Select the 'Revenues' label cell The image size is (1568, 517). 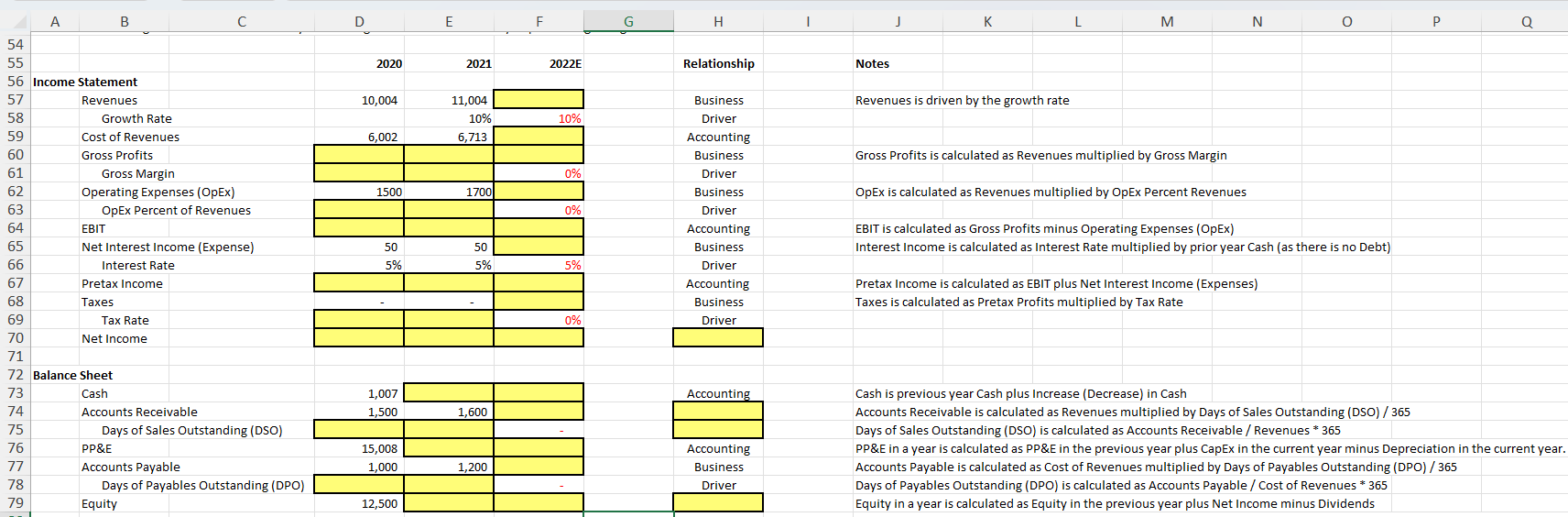109,100
